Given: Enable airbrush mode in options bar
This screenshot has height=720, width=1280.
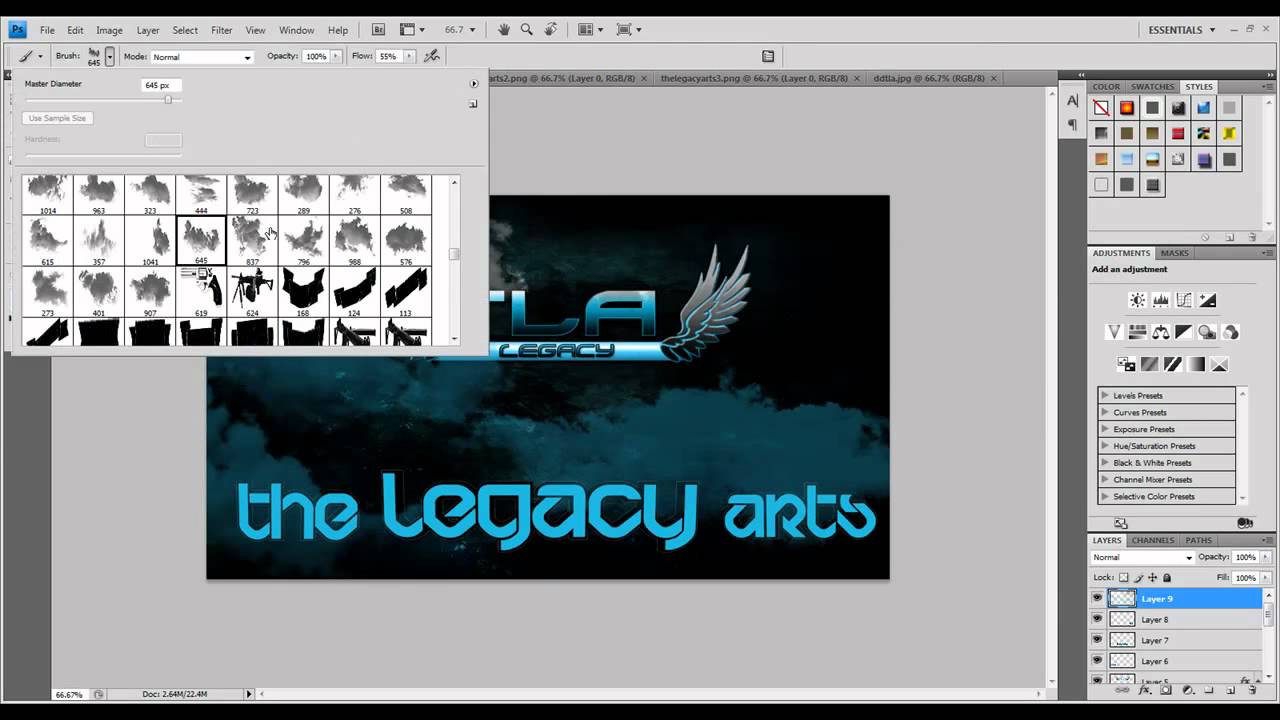Looking at the screenshot, I should (432, 56).
